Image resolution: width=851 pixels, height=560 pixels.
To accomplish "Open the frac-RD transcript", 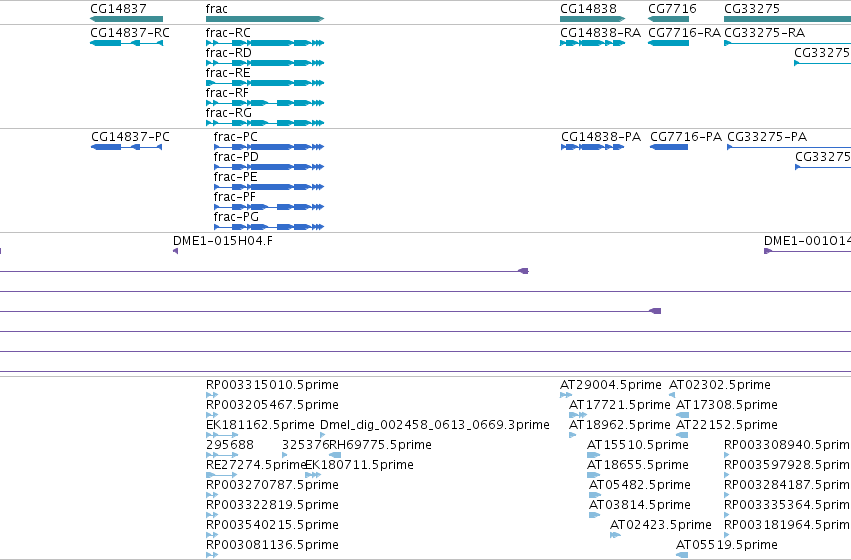I will click(x=265, y=63).
